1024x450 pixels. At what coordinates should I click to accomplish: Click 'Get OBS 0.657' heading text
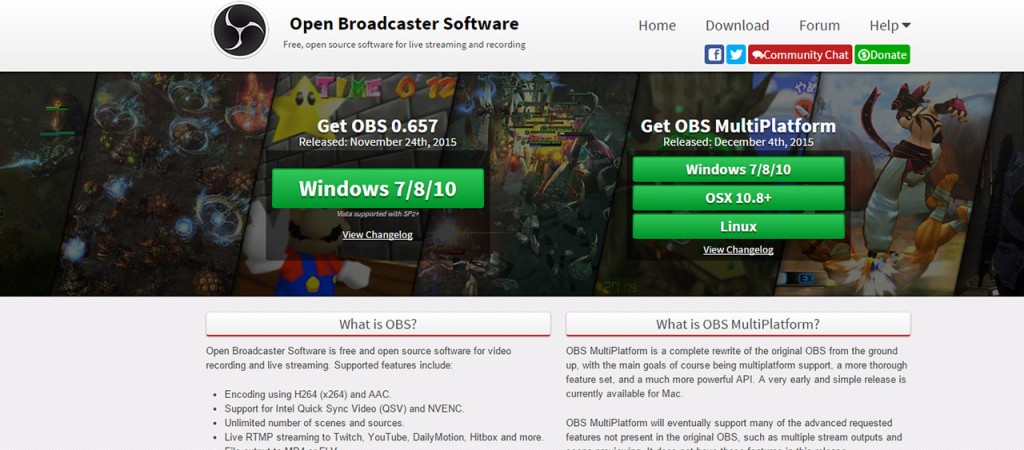pyautogui.click(x=377, y=126)
